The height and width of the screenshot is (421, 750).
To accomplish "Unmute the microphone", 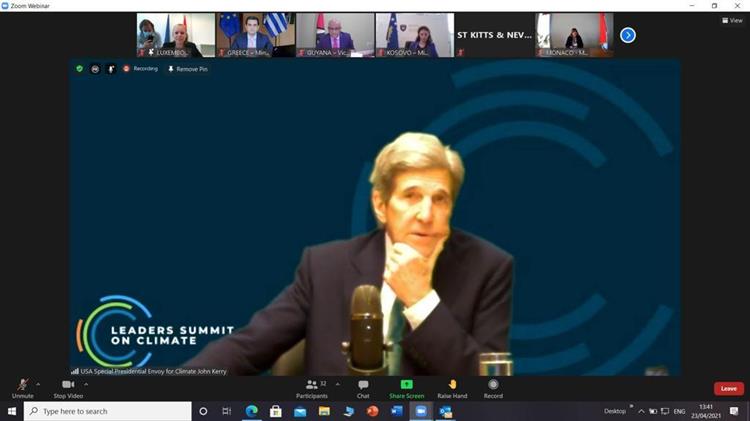I will click(22, 387).
